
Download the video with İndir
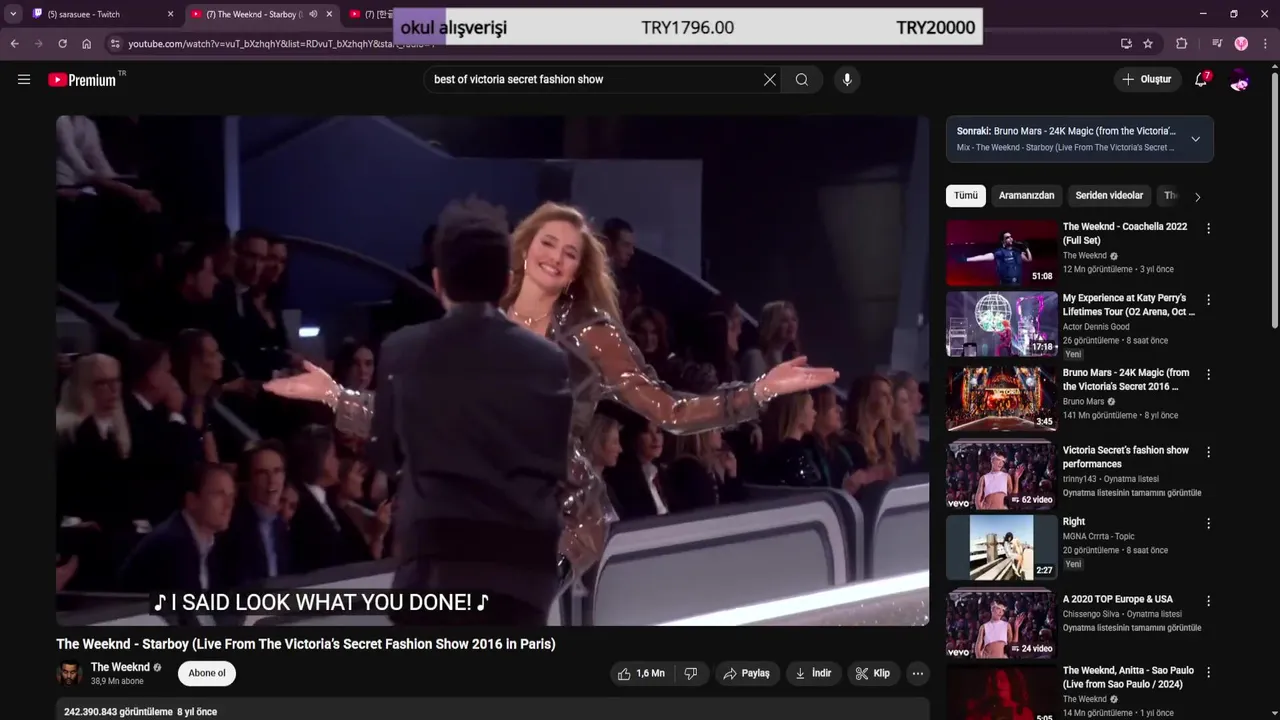coord(813,674)
